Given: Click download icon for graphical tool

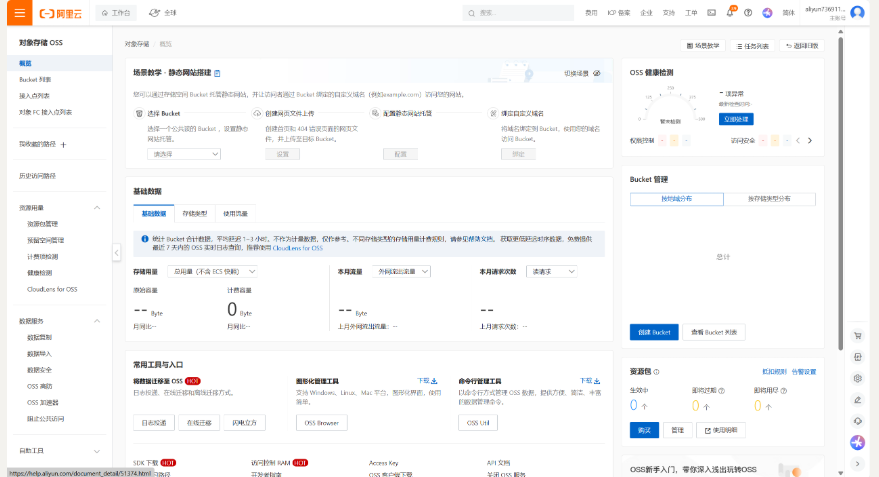Looking at the screenshot, I should (434, 381).
